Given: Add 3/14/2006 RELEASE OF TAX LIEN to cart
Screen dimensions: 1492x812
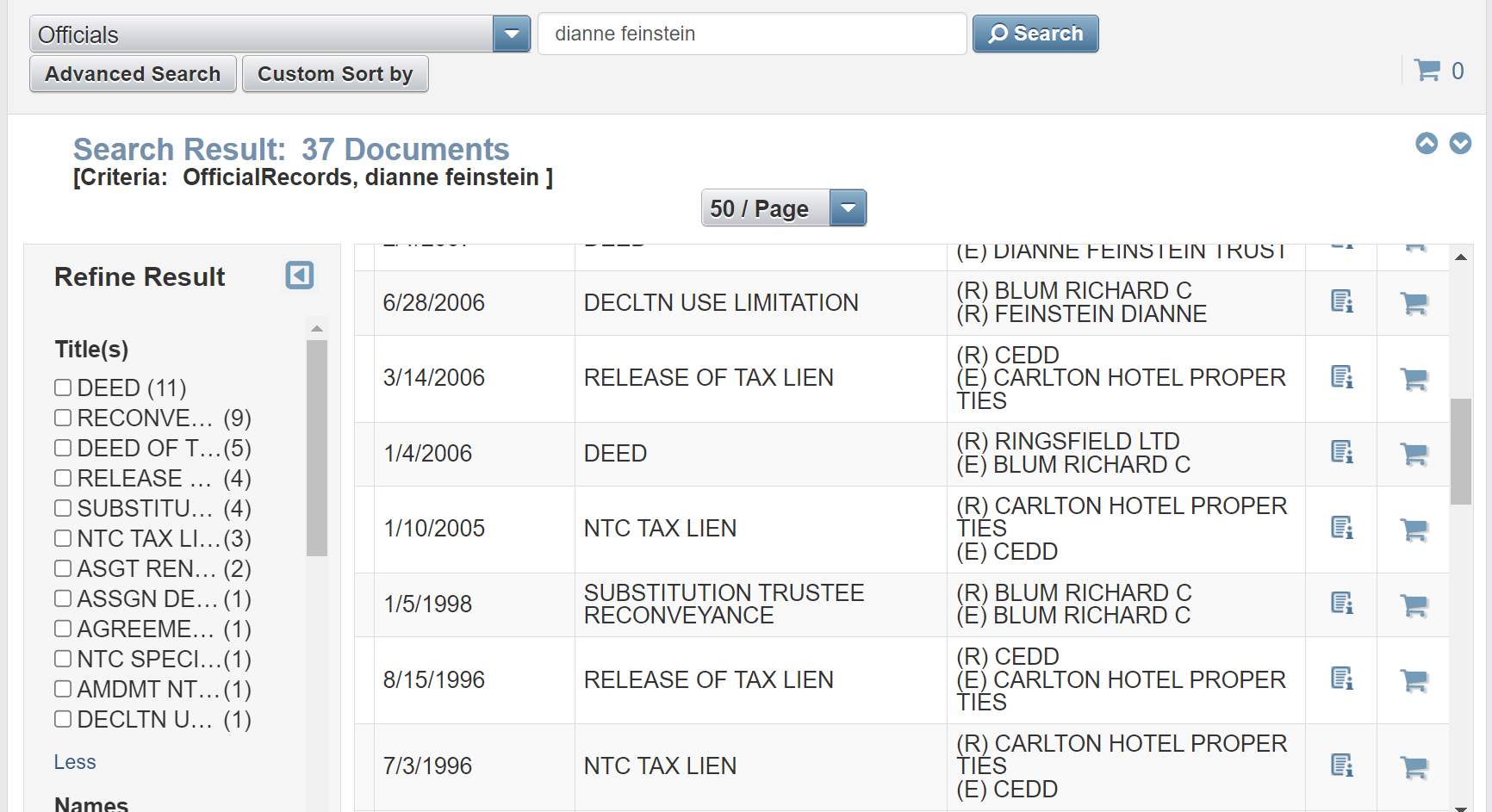Looking at the screenshot, I should point(1414,379).
